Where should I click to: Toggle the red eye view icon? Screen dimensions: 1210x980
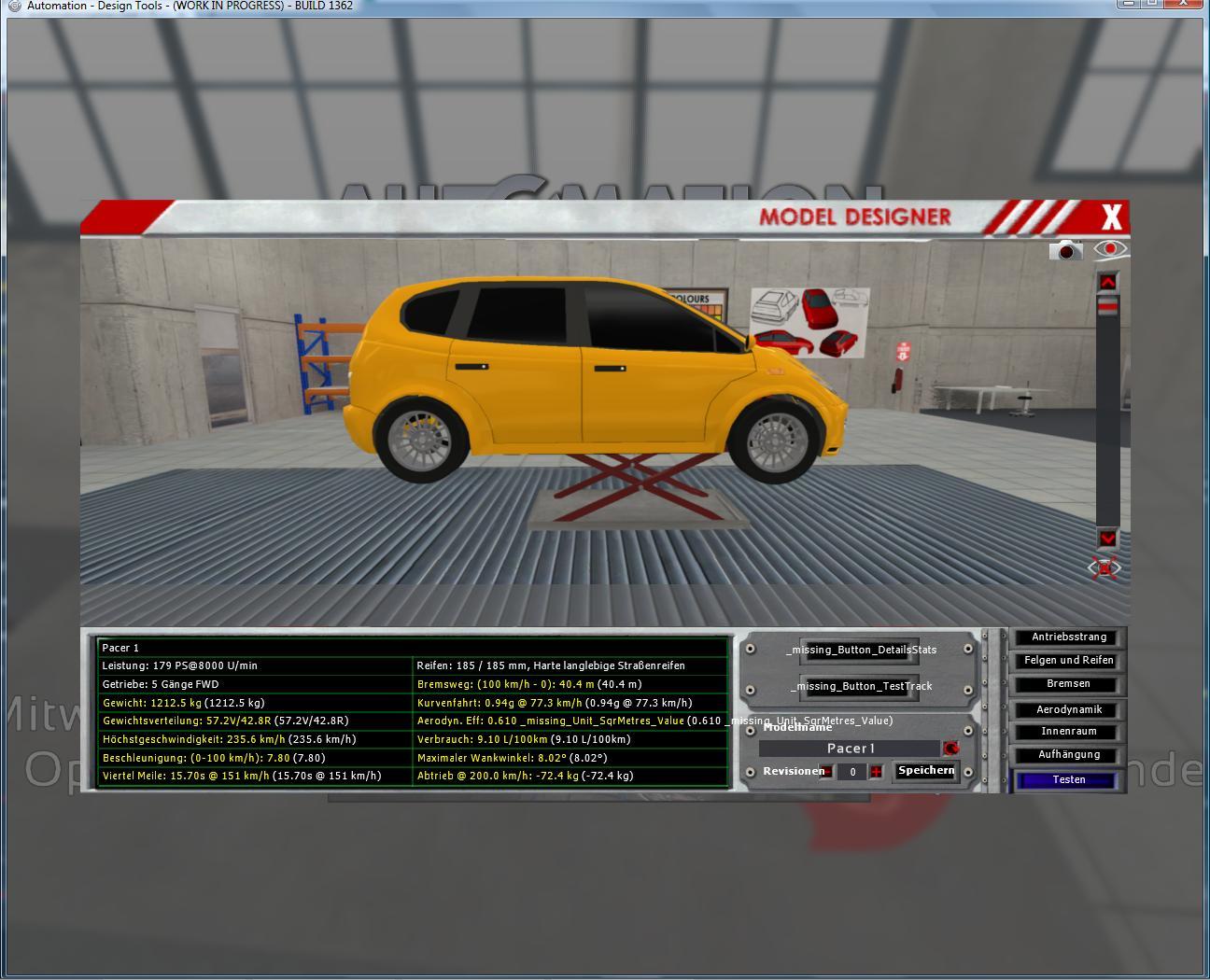1110,249
